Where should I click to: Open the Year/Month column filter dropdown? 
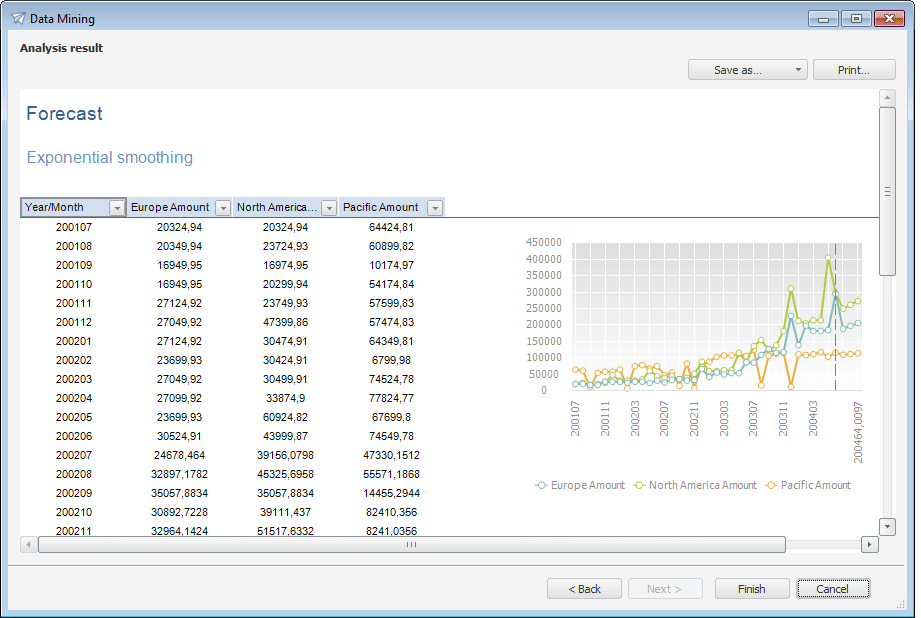coord(117,207)
